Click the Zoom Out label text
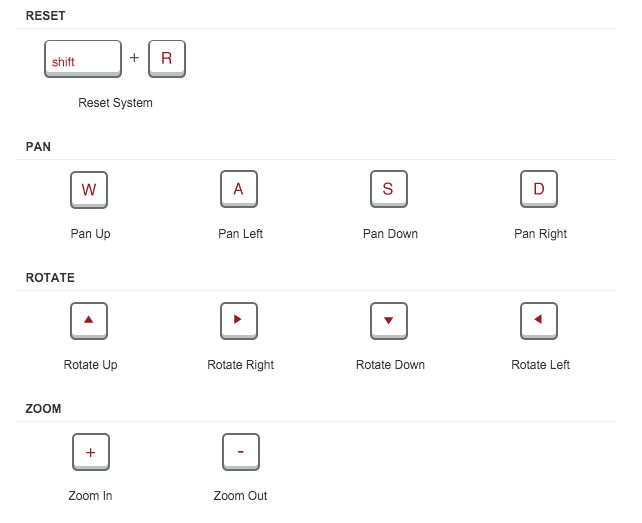 (240, 496)
